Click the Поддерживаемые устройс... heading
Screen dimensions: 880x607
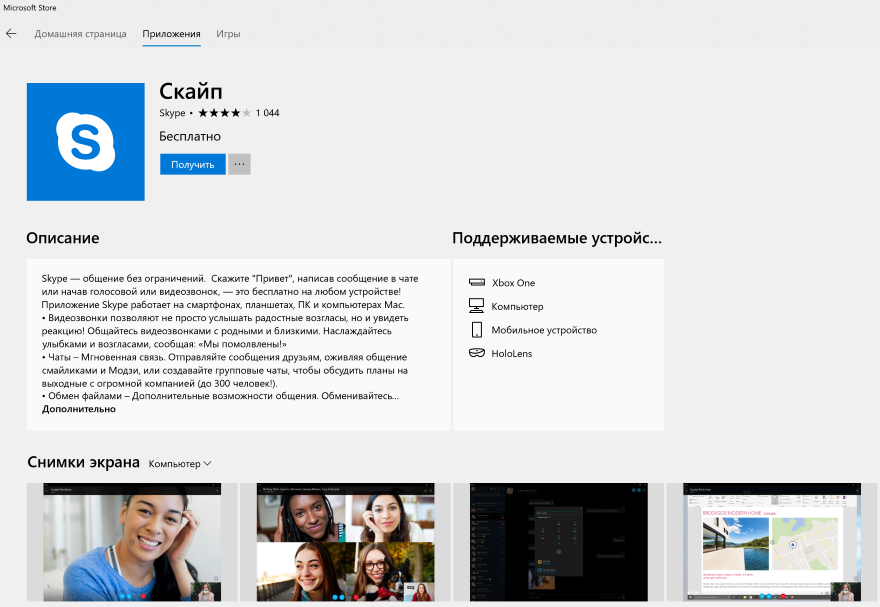coord(557,238)
